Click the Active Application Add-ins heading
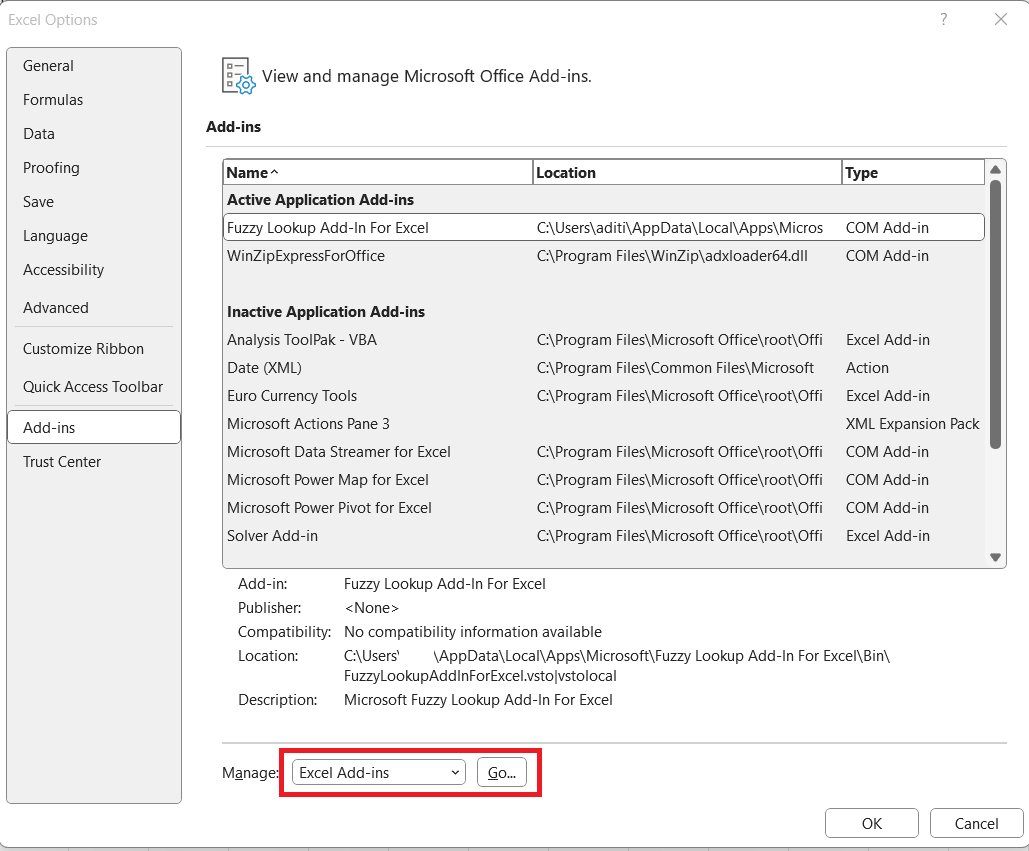Image resolution: width=1029 pixels, height=851 pixels. click(320, 200)
